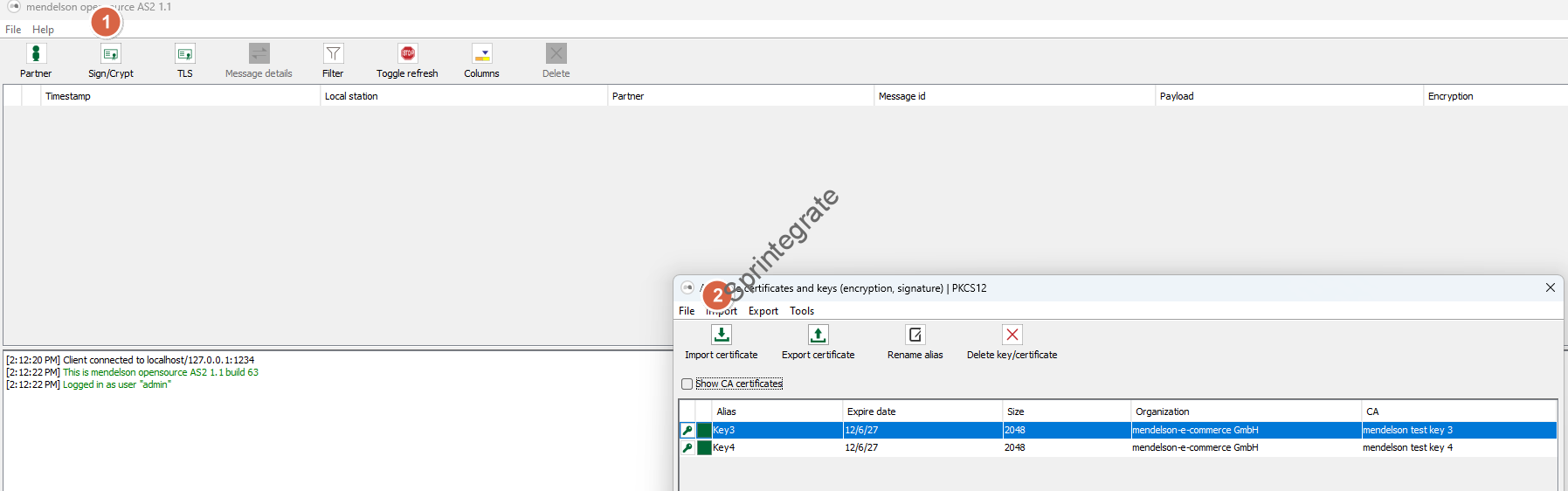The height and width of the screenshot is (491, 1568).
Task: Open the TLS certificates icon
Action: click(185, 54)
